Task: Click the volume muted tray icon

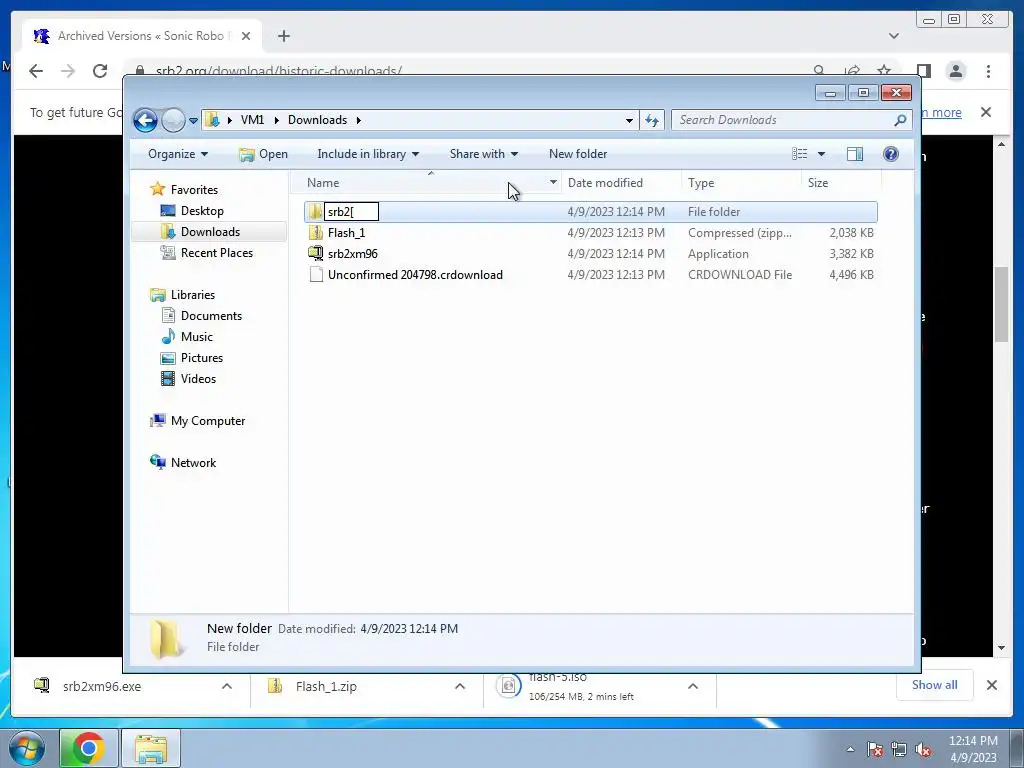Action: 923,750
